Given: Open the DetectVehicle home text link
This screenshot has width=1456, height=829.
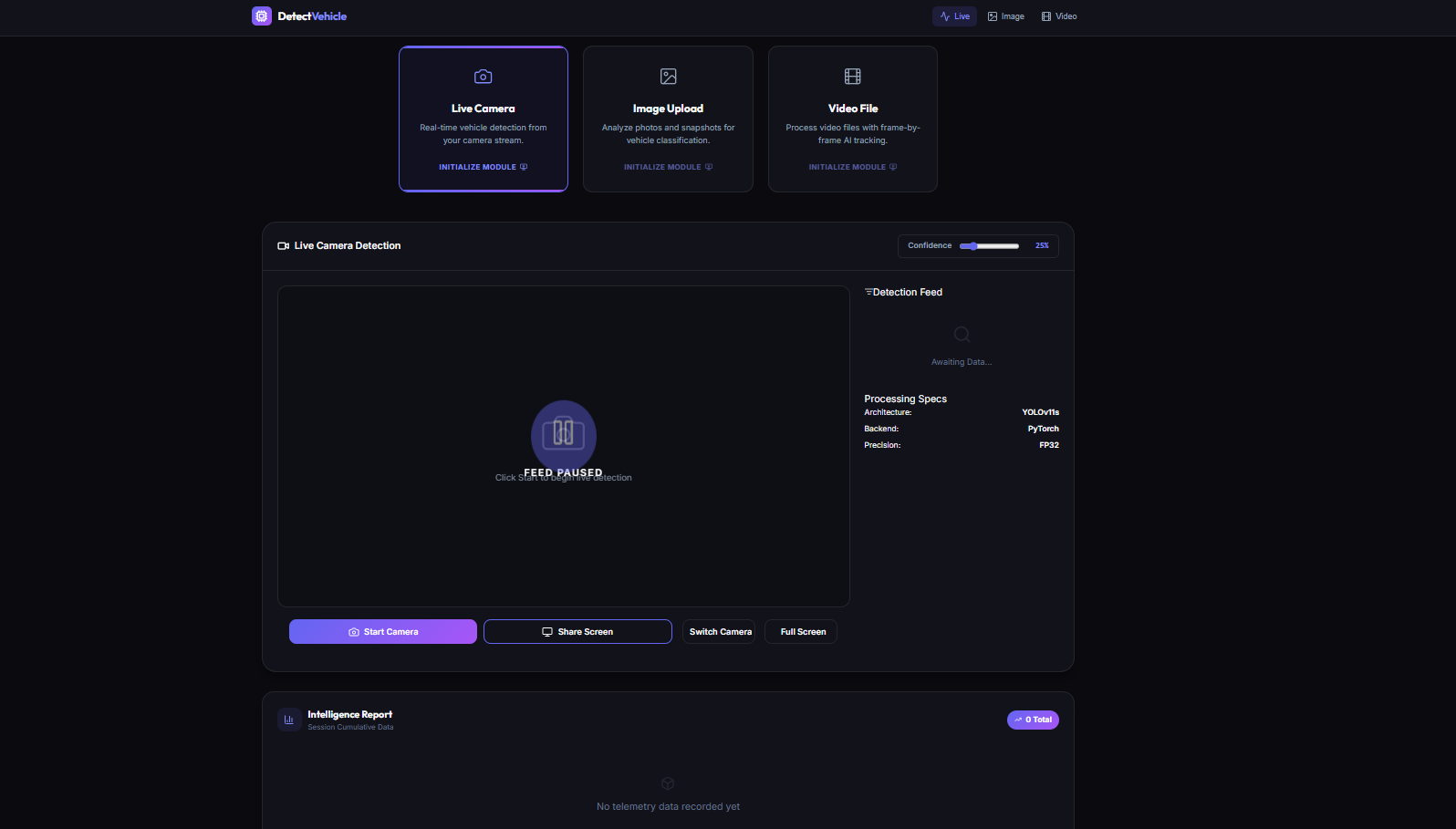Looking at the screenshot, I should click(312, 16).
